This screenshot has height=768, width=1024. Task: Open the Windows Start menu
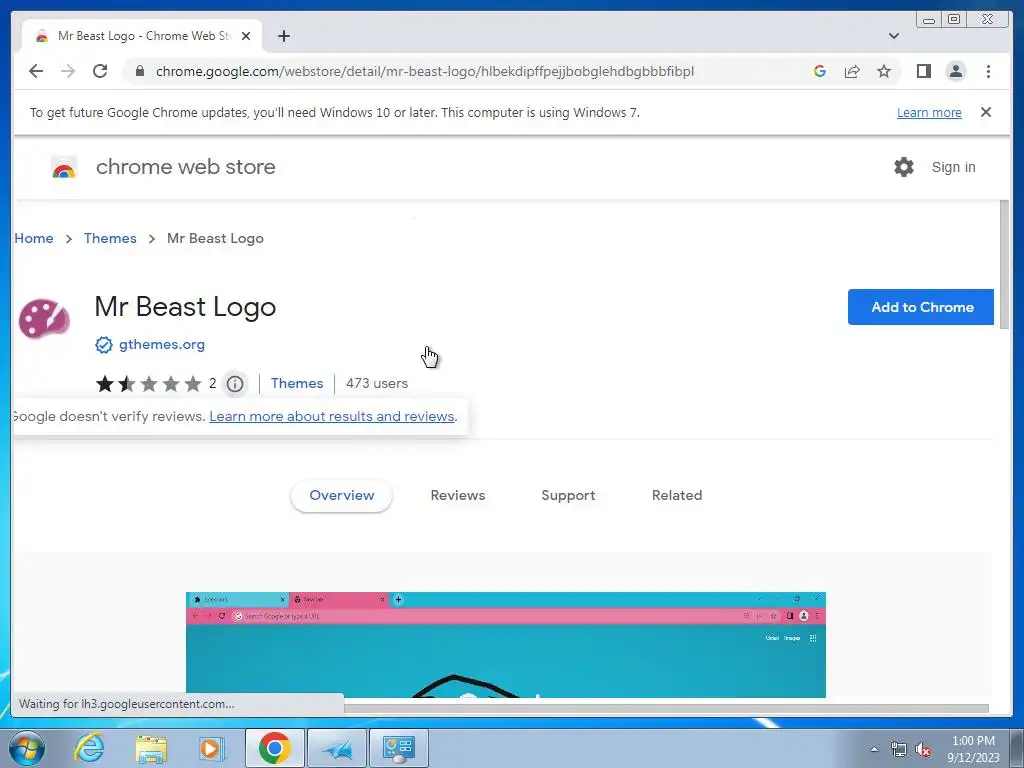27,748
